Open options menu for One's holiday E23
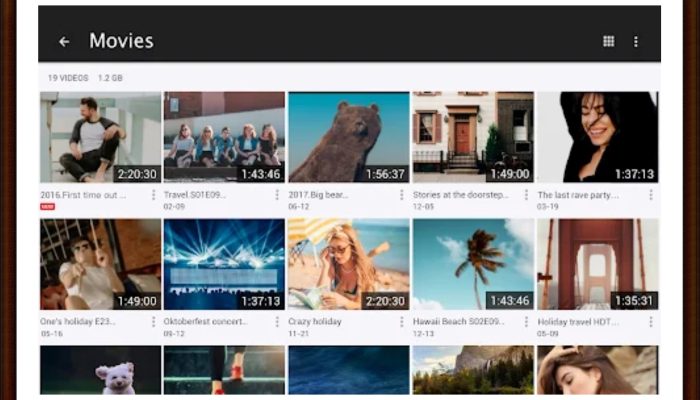This screenshot has width=700, height=400. [x=153, y=322]
